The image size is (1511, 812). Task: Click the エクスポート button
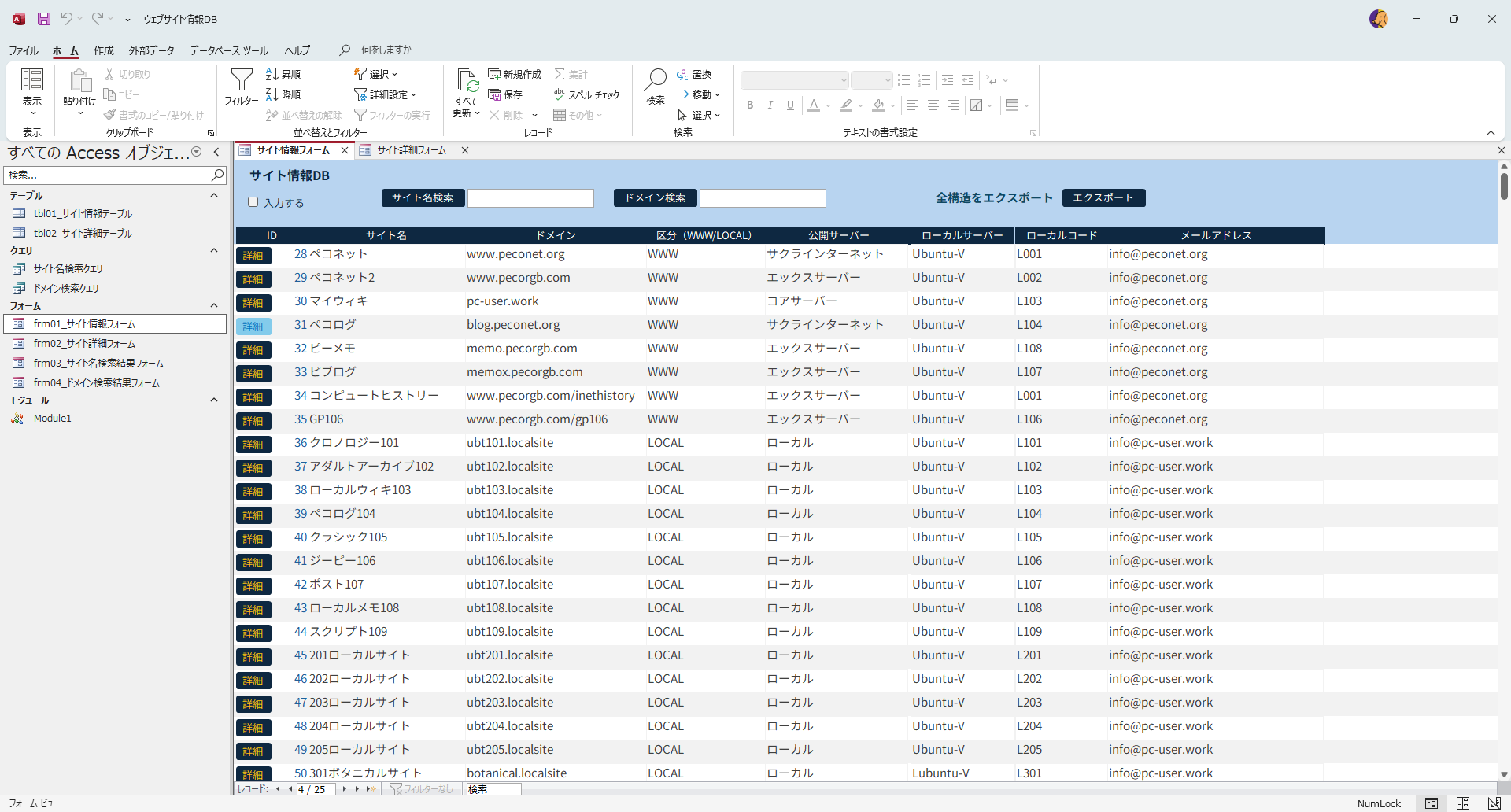tap(1103, 197)
